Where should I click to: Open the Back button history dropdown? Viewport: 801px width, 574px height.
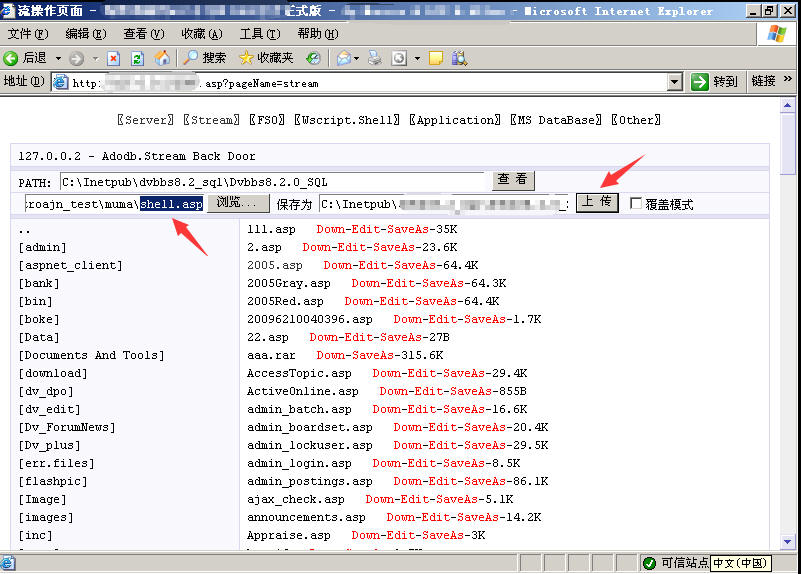click(58, 59)
